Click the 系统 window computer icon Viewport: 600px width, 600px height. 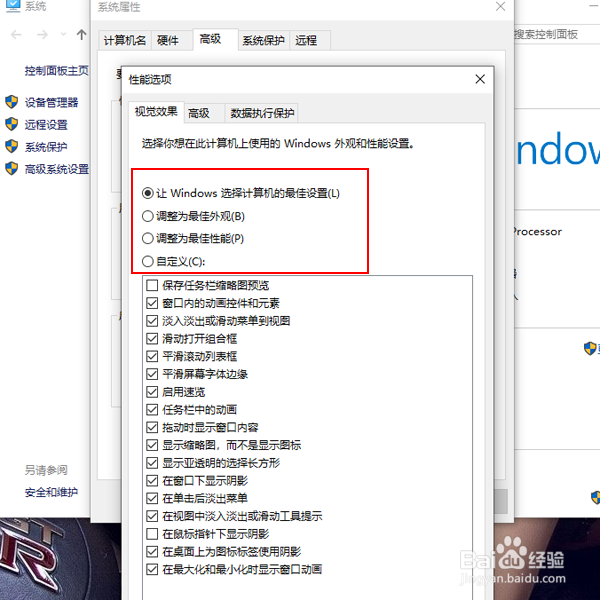tap(13, 7)
